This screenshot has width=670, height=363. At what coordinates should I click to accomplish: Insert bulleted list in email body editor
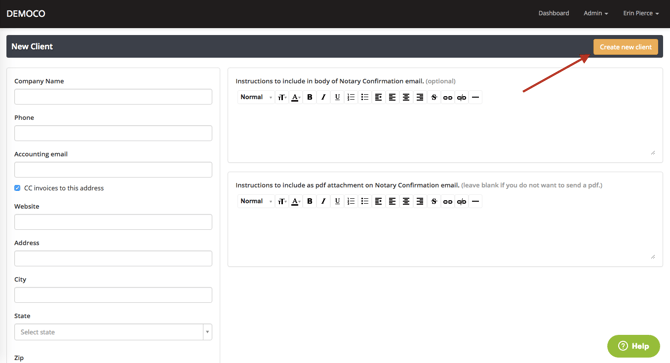pos(364,97)
